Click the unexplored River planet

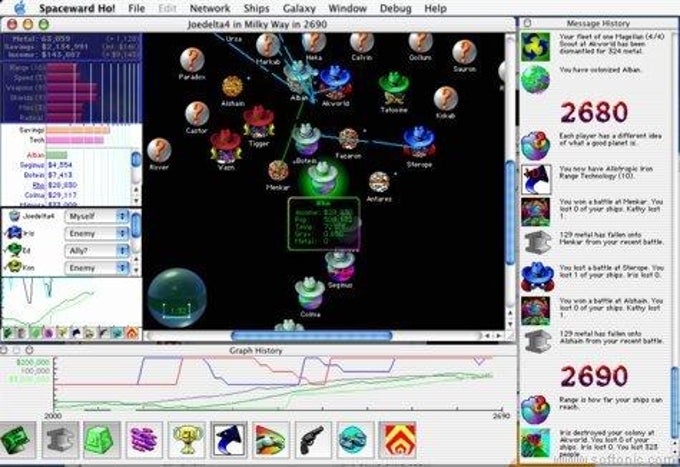click(159, 150)
